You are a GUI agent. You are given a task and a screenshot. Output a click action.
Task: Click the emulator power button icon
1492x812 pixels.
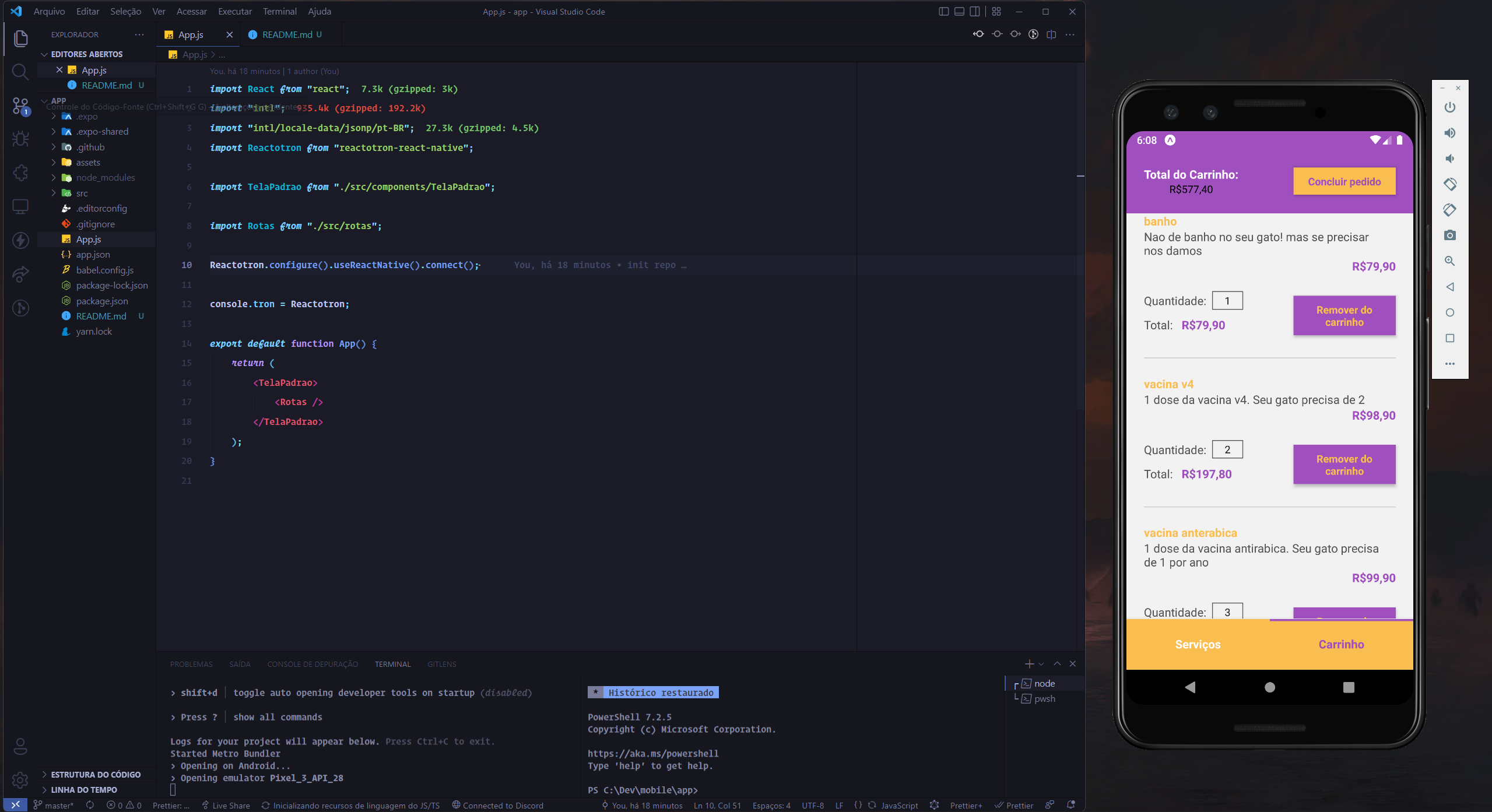[x=1449, y=107]
